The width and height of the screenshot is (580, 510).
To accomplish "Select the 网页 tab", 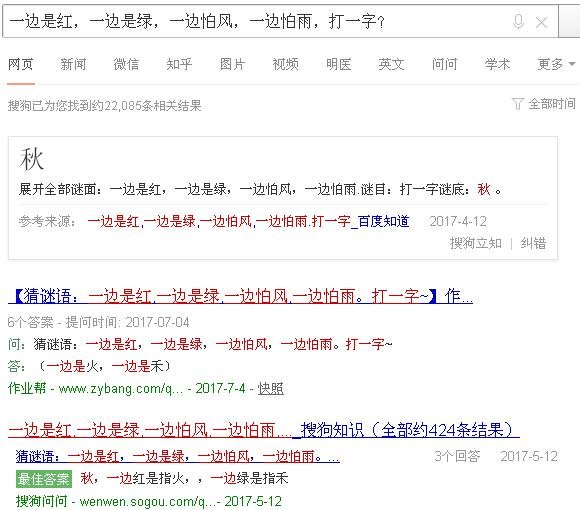I will (21, 64).
